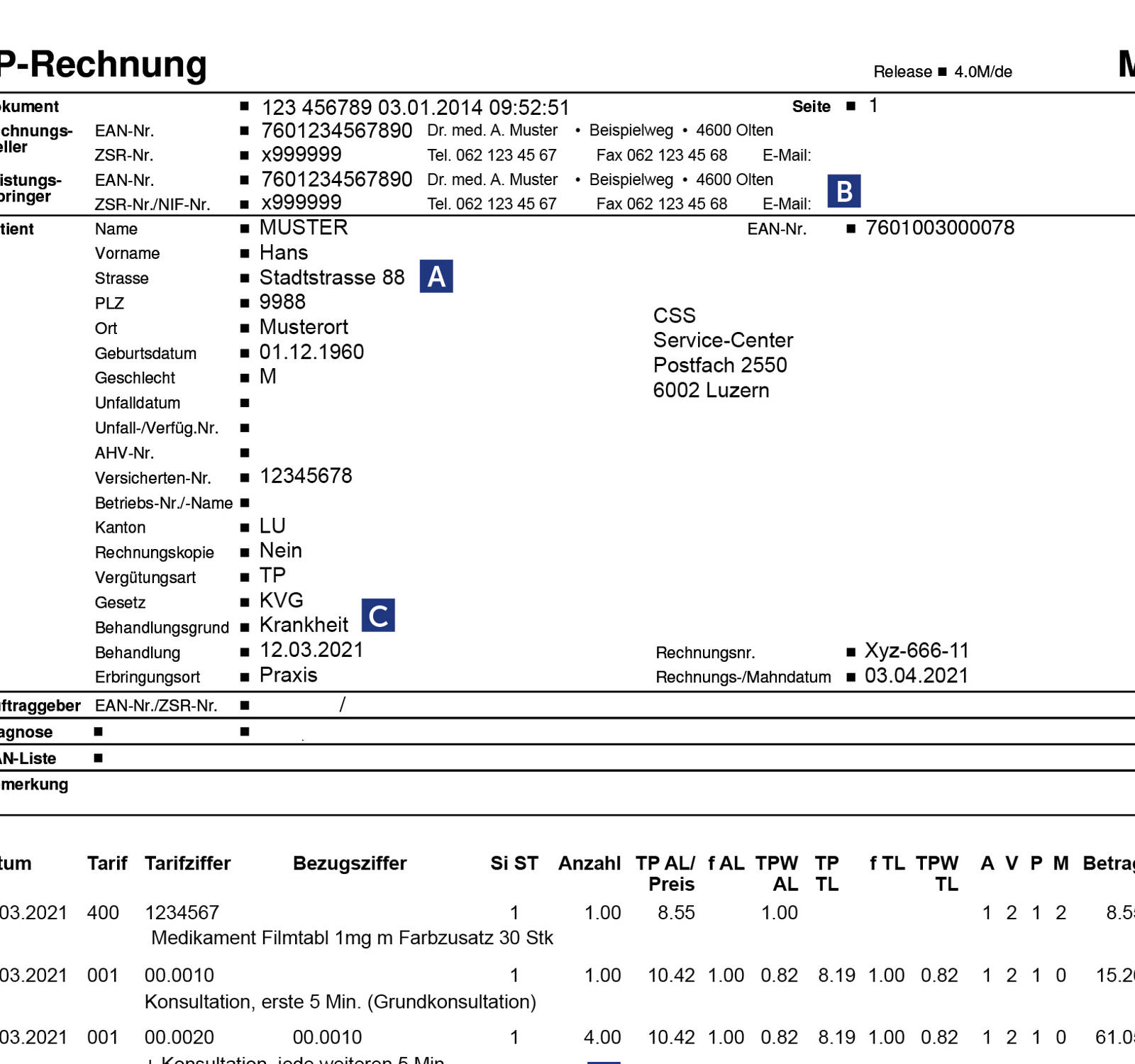Click the "EAN-Nr./ZSR-Nr." label
Image resolution: width=1135 pixels, height=1064 pixels.
point(156,706)
